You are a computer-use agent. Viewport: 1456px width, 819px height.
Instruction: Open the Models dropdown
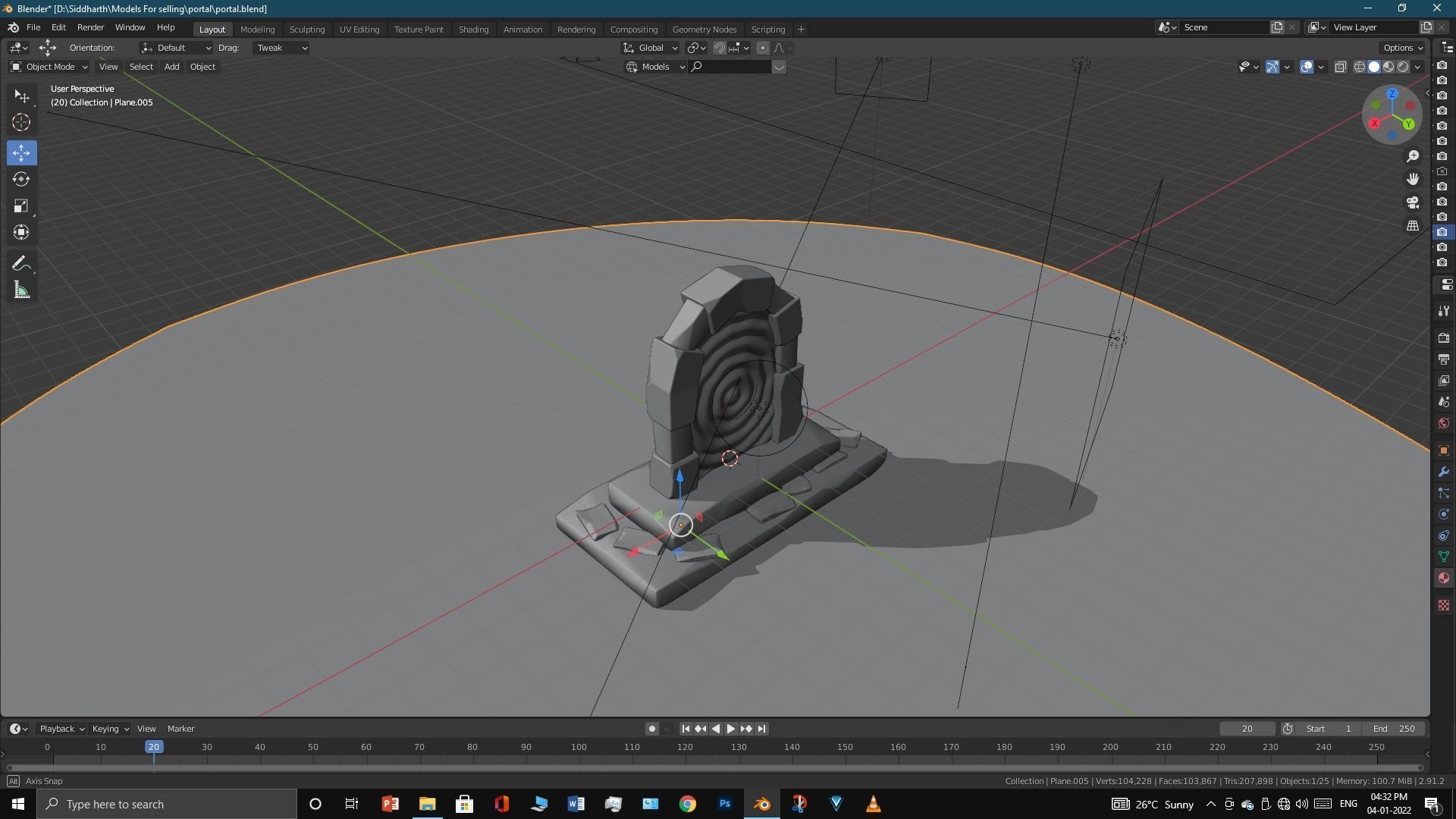(656, 67)
